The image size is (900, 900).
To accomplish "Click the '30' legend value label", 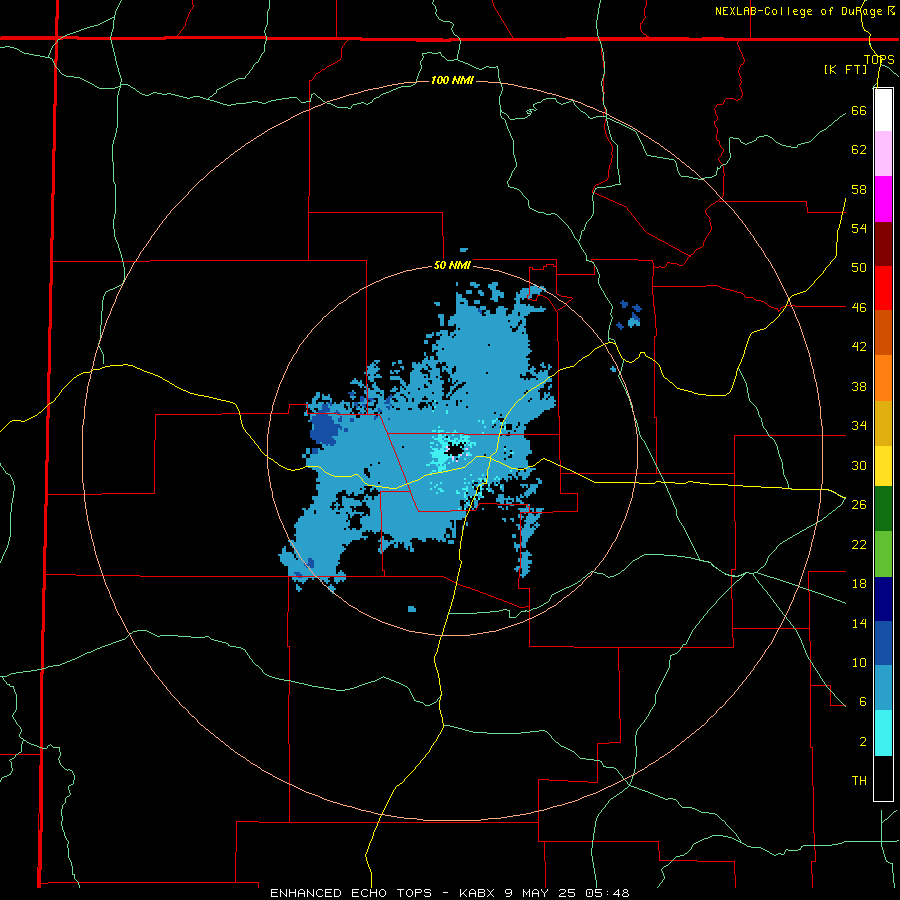I will pyautogui.click(x=859, y=465).
